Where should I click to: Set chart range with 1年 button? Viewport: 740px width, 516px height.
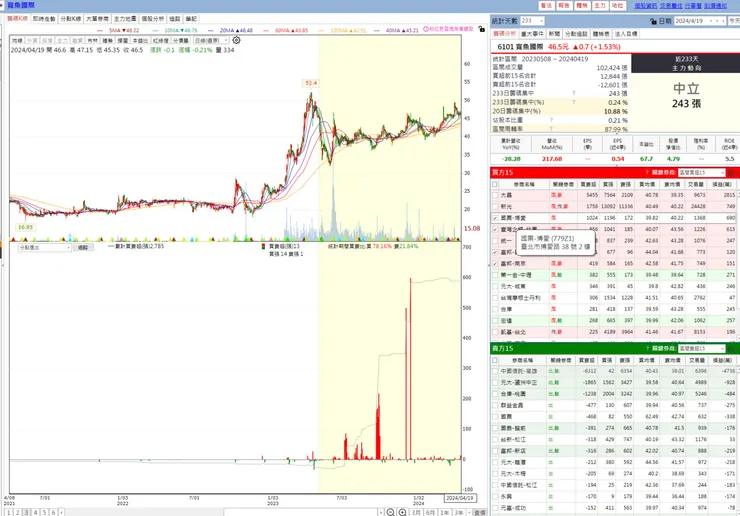pyautogui.click(x=445, y=512)
